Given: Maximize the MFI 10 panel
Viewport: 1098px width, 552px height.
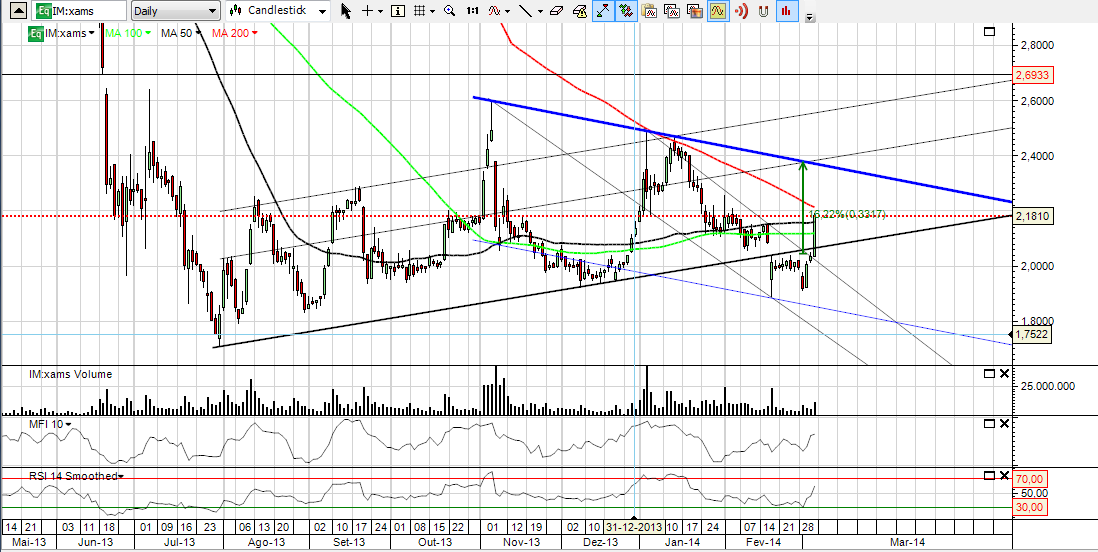Looking at the screenshot, I should (989, 424).
